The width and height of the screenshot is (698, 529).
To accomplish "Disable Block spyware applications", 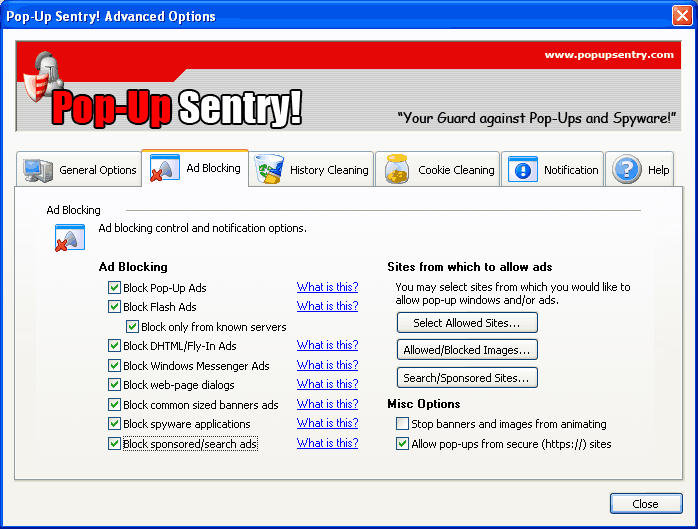I will [114, 424].
